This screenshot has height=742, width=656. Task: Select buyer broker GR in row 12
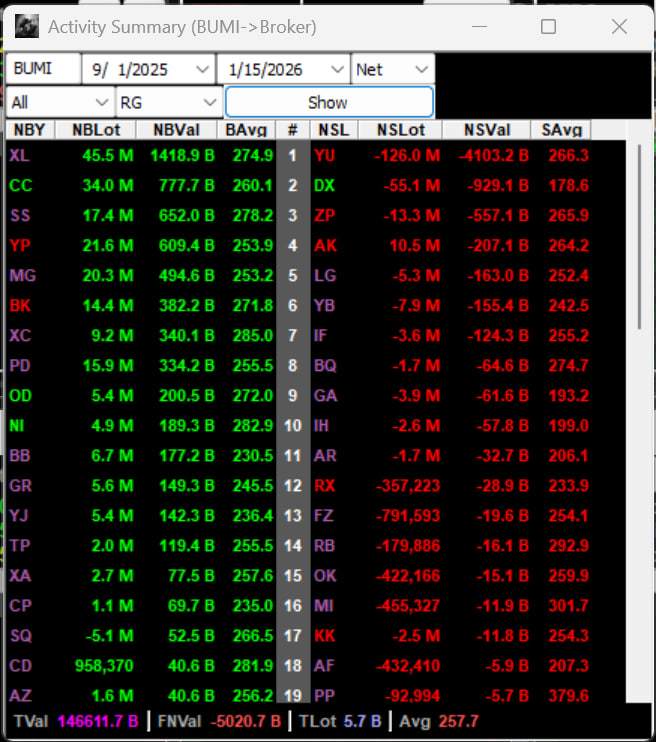20,486
